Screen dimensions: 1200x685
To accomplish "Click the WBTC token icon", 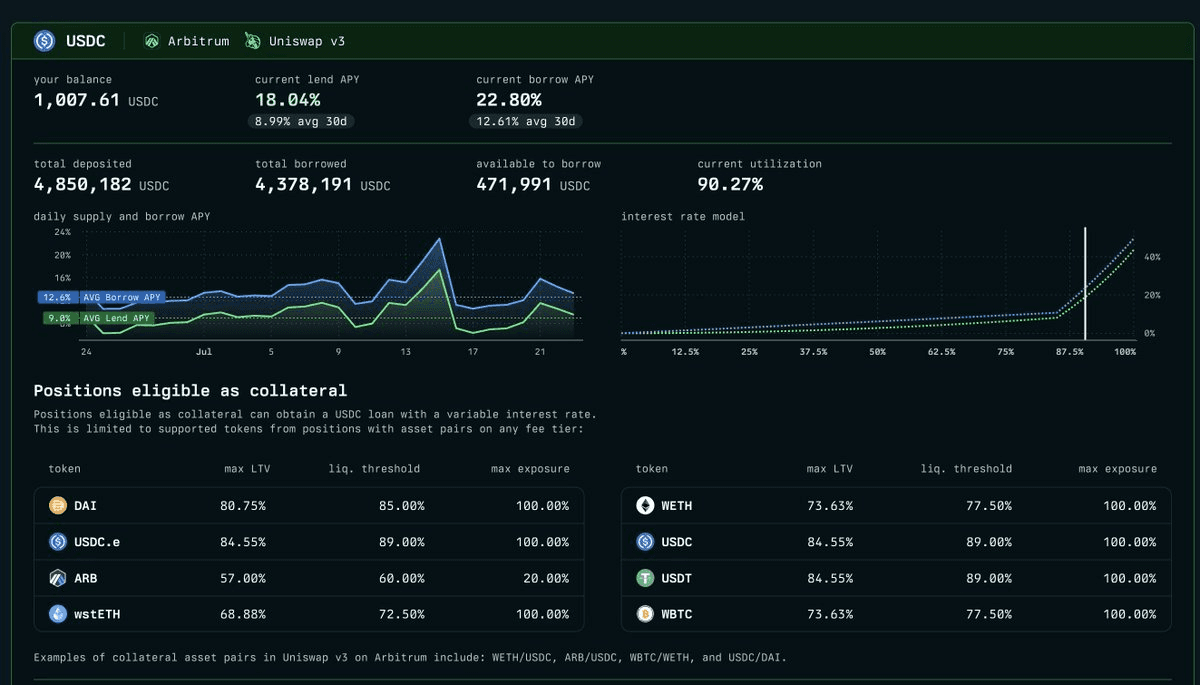I will tap(645, 614).
